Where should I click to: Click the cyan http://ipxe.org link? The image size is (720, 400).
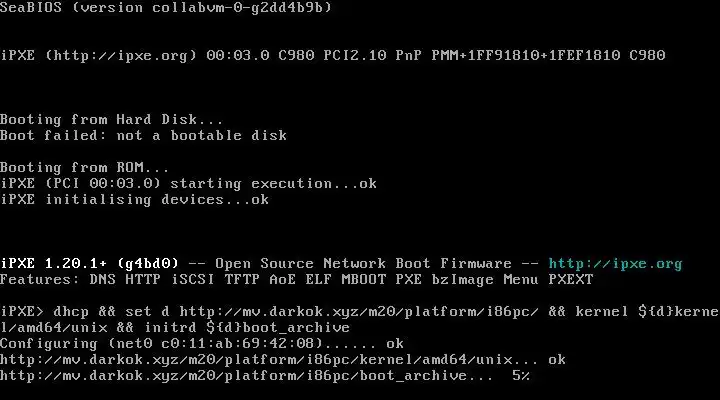[615, 264]
